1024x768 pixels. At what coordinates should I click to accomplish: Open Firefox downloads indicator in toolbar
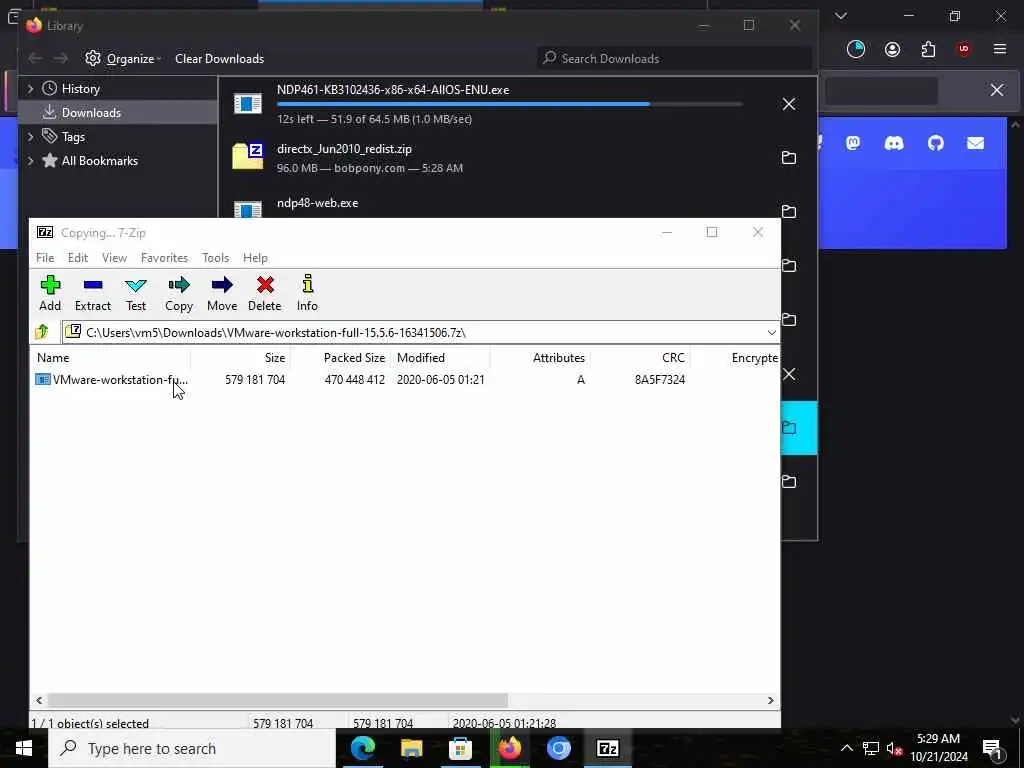point(856,49)
